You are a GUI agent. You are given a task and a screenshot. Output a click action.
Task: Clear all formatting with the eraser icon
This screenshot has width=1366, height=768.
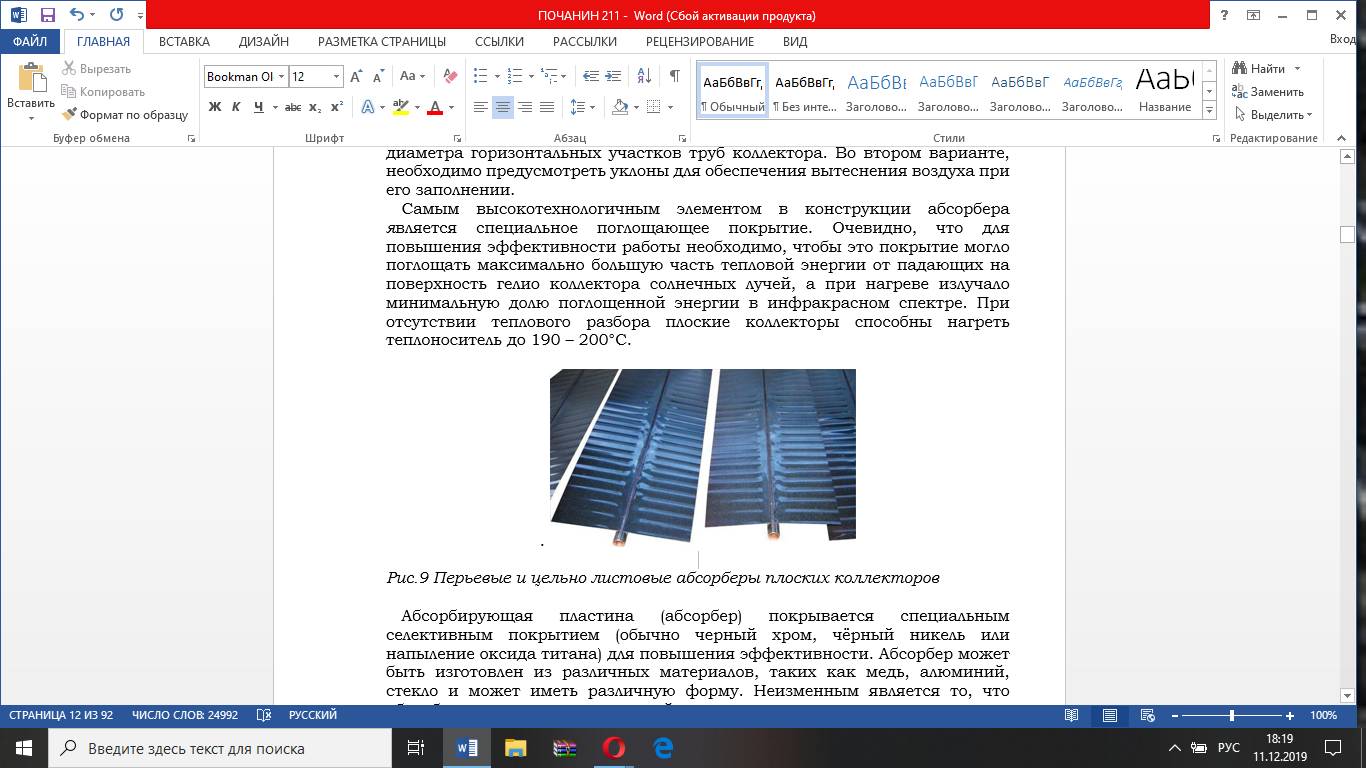click(x=449, y=76)
